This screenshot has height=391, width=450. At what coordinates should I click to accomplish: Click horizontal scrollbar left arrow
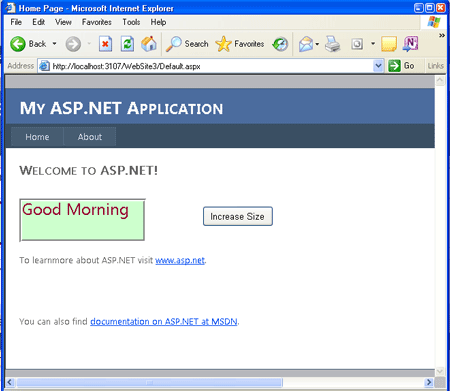(x=10, y=382)
